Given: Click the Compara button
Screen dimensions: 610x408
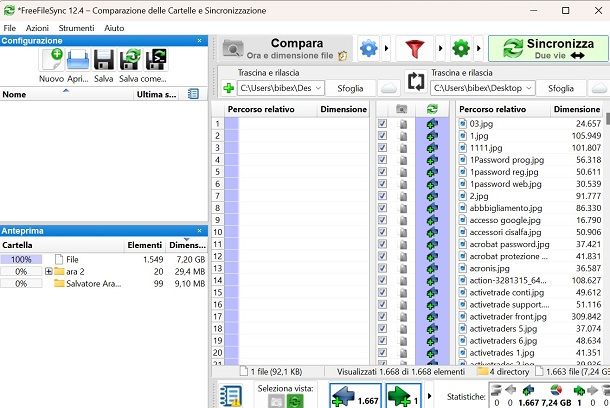Looking at the screenshot, I should click(285, 49).
